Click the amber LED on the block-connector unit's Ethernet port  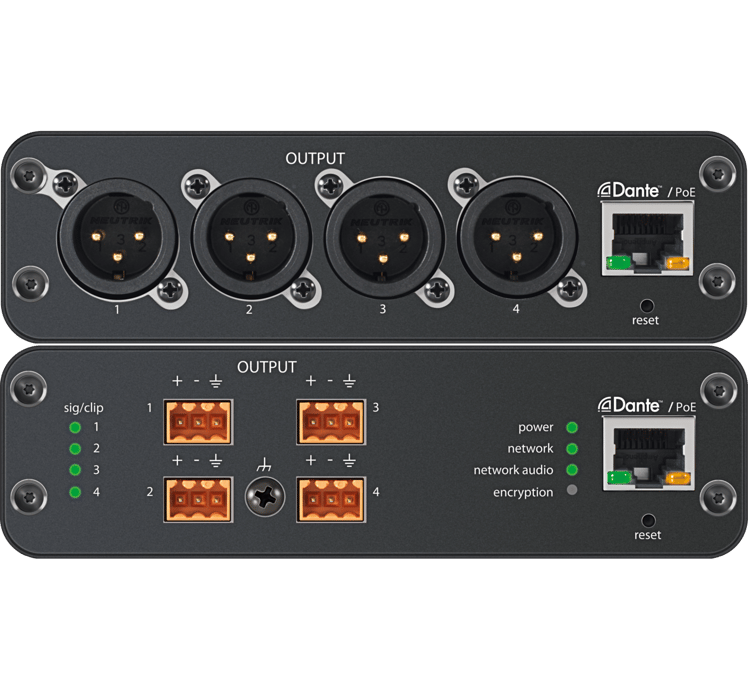tap(678, 478)
